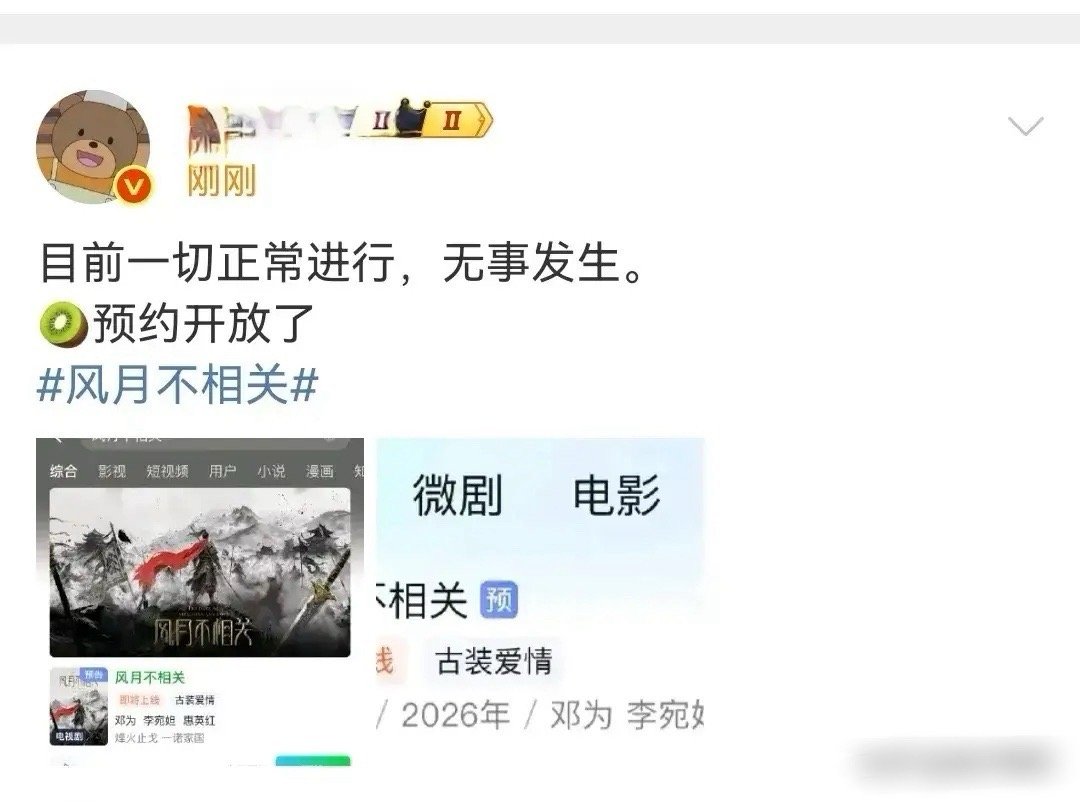Select the 综合 tab in the screenshot
Image resolution: width=1080 pixels, height=802 pixels.
pyautogui.click(x=63, y=471)
